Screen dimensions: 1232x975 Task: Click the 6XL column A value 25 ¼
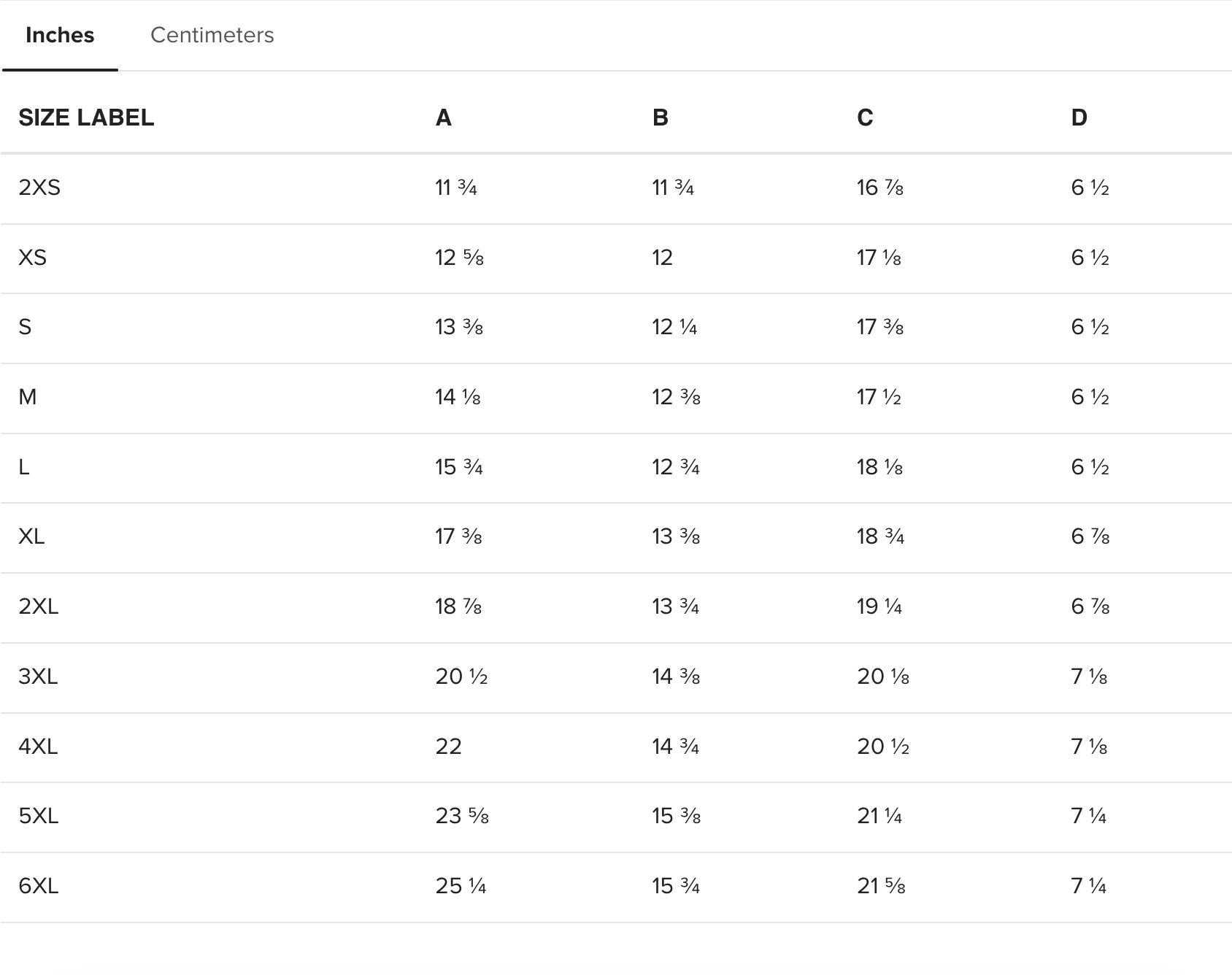(x=461, y=886)
